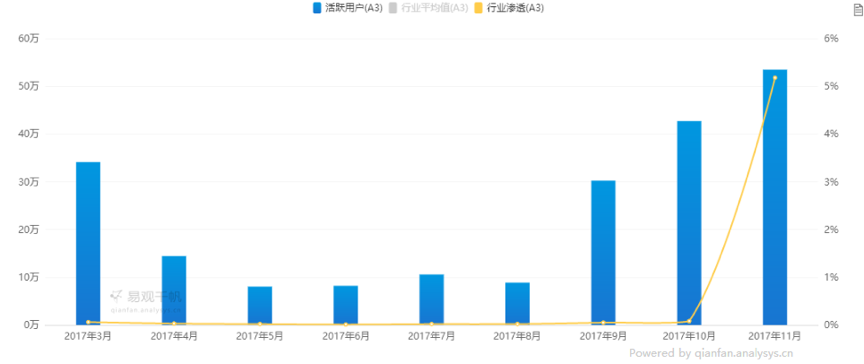Click the blue 活跃用户 legend color marker
The image size is (864, 364).
pyautogui.click(x=317, y=8)
